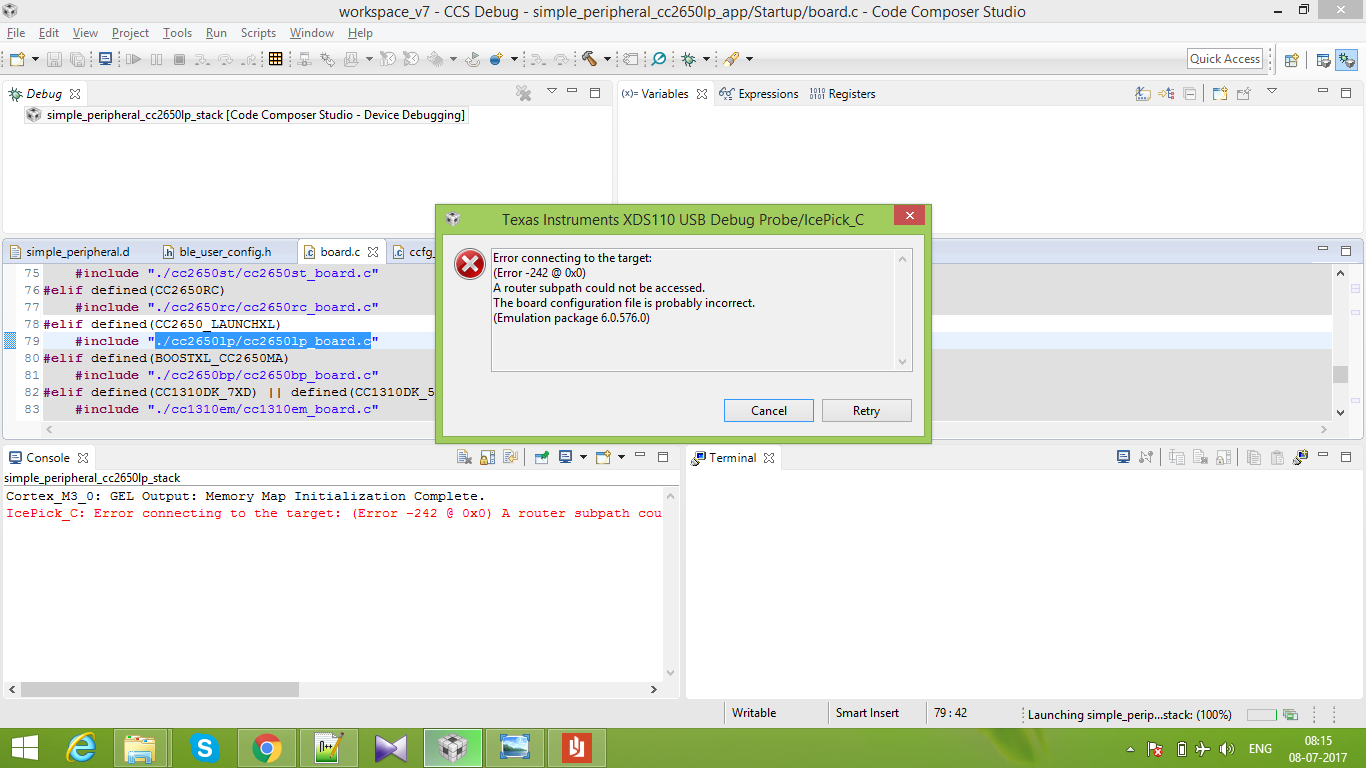
Task: Open the Open Console dropdown in Console panel
Action: [x=621, y=457]
